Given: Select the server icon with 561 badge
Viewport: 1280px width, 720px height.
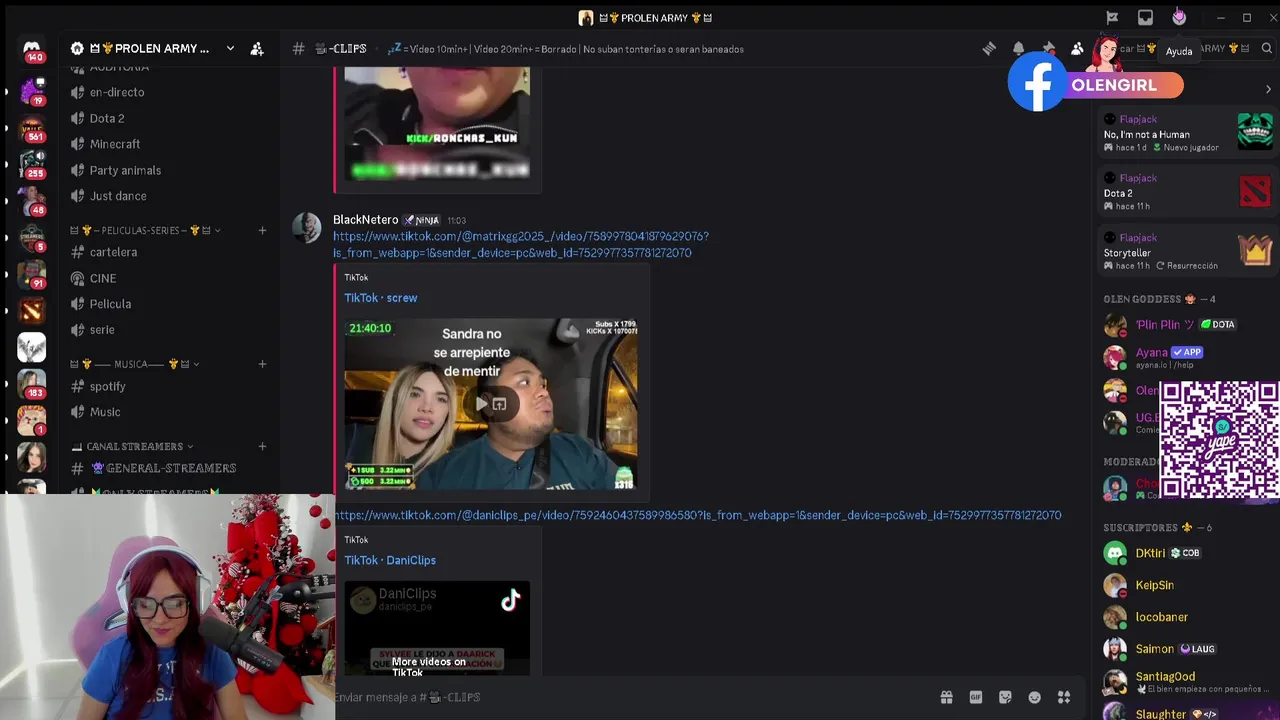Looking at the screenshot, I should (32, 128).
